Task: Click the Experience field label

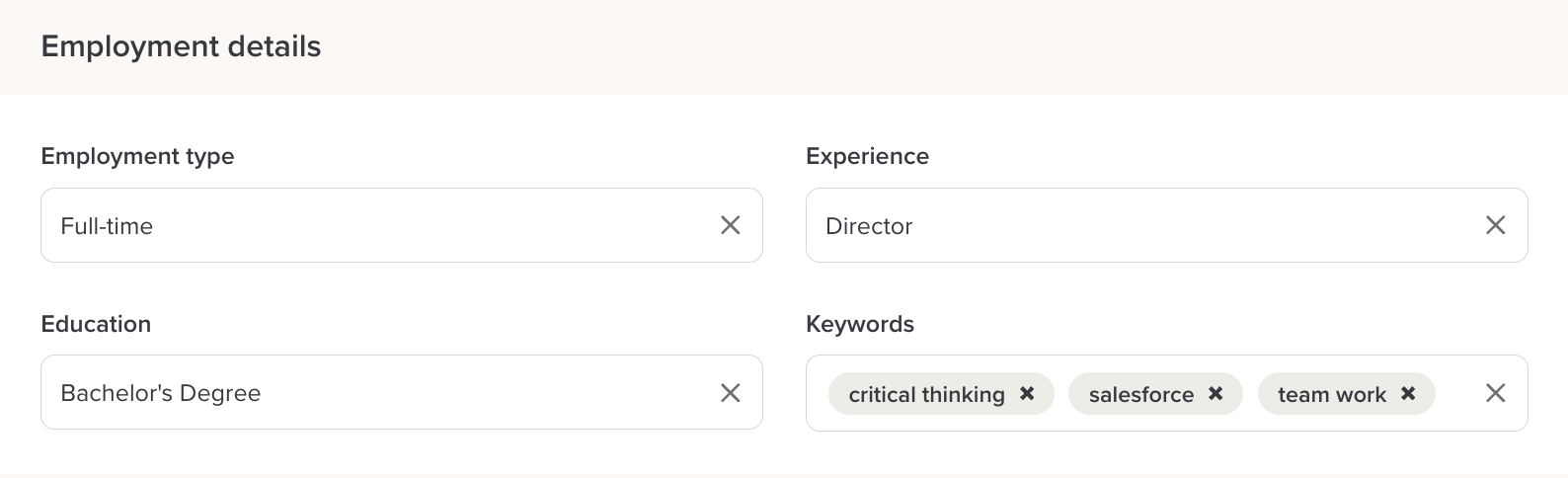Action: [867, 156]
